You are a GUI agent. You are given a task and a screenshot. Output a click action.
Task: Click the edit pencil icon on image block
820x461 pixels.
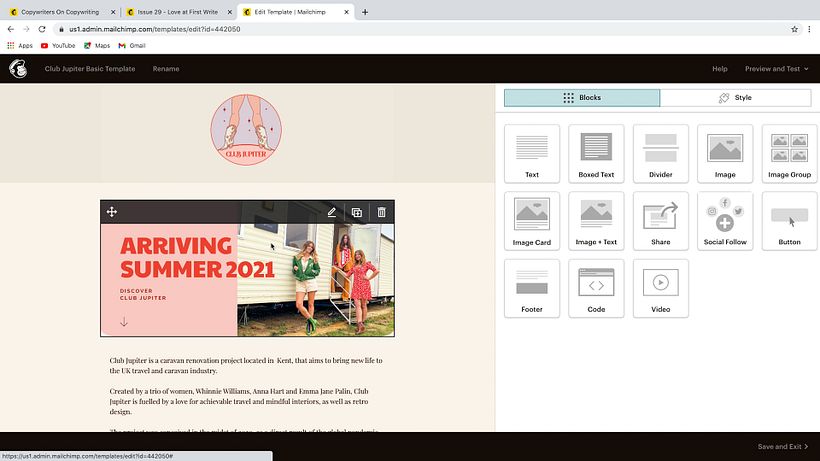click(x=332, y=212)
